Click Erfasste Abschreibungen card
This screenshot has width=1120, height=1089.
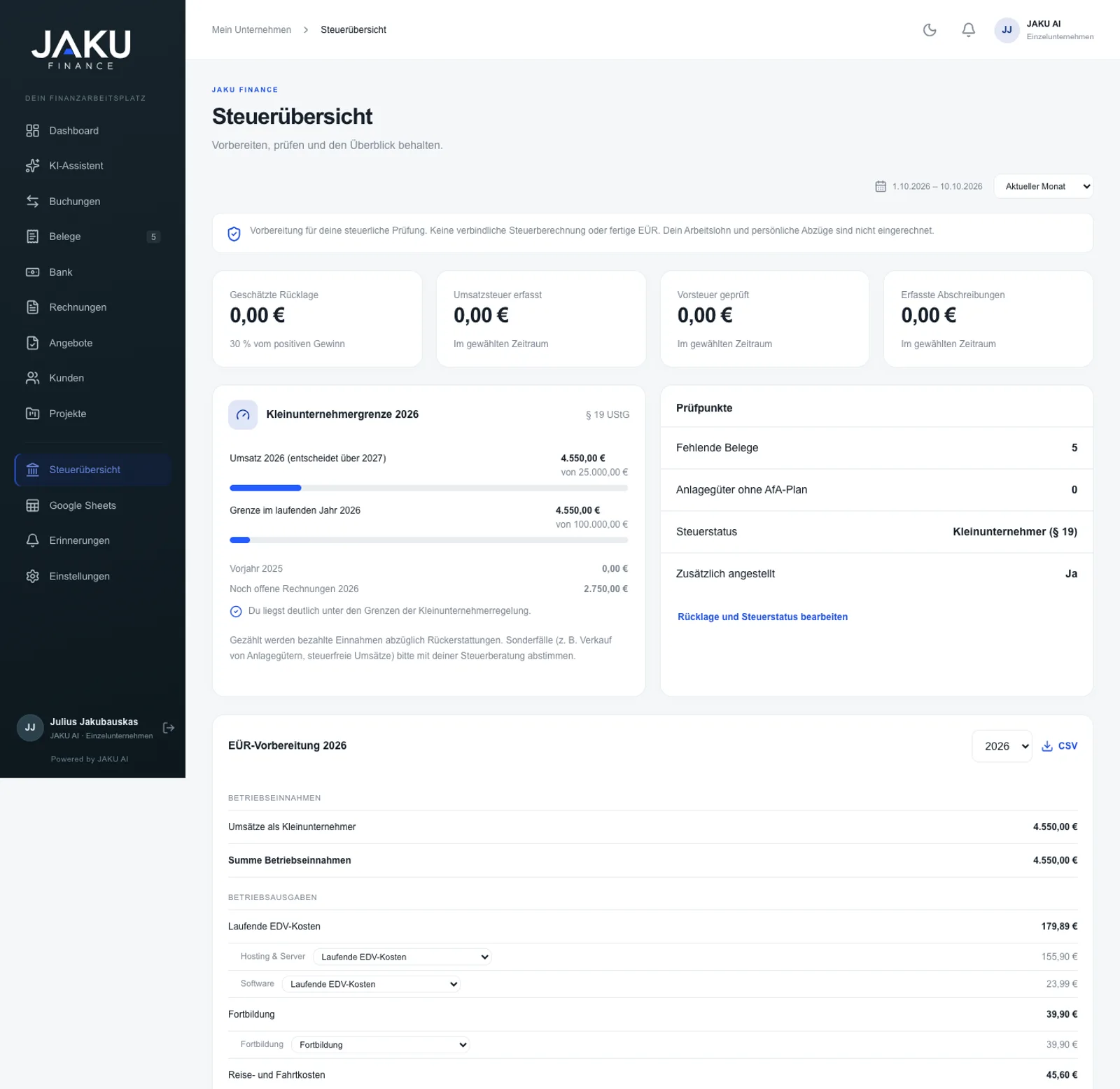click(988, 319)
